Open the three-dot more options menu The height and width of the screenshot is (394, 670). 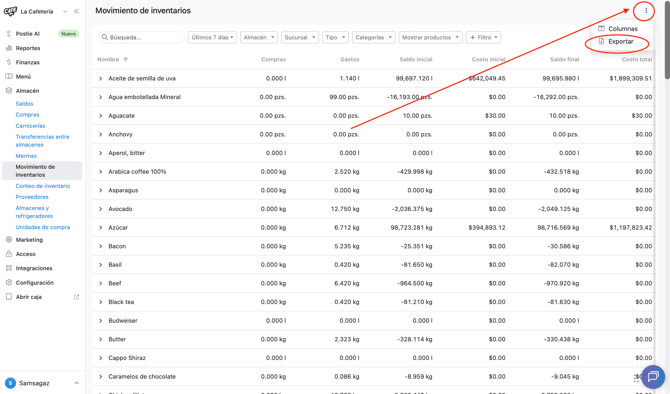click(646, 11)
